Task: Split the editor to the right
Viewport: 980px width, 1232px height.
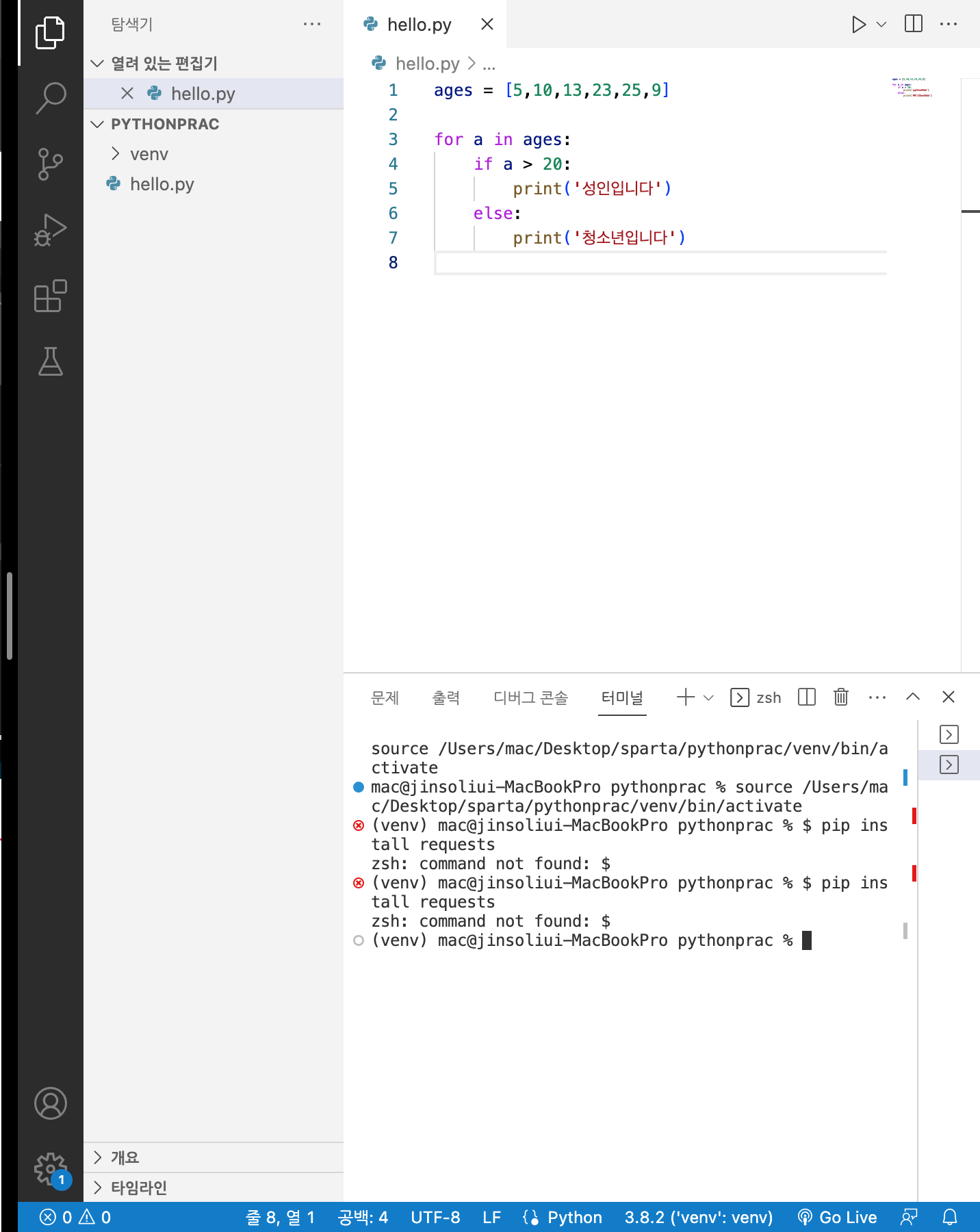Action: click(x=914, y=24)
